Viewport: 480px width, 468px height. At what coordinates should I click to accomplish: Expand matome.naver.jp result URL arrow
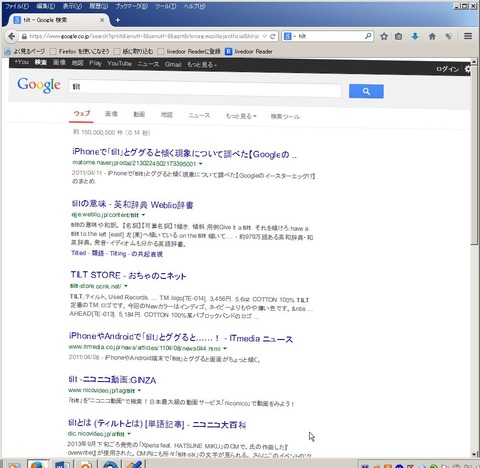201,164
